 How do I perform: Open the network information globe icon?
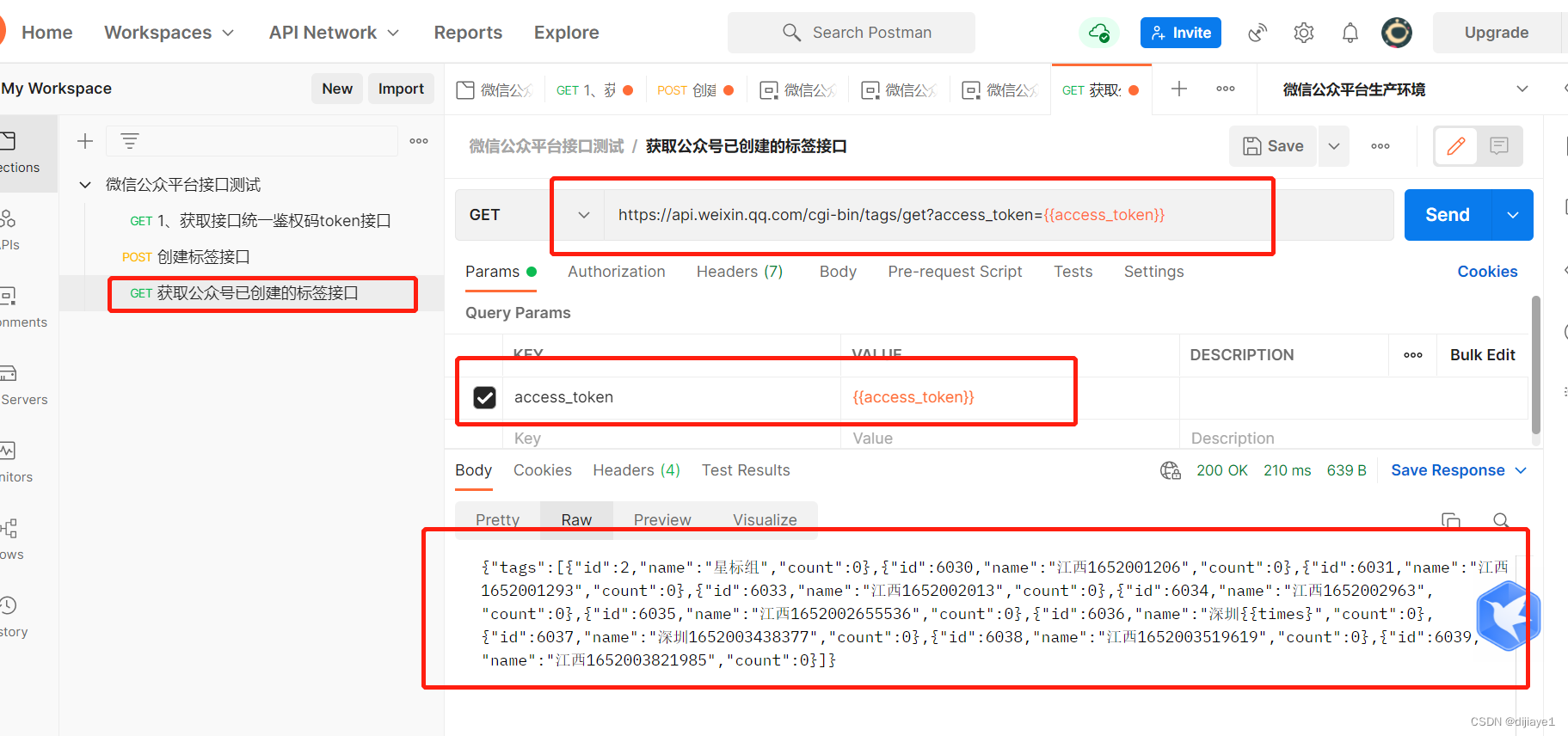[1171, 470]
